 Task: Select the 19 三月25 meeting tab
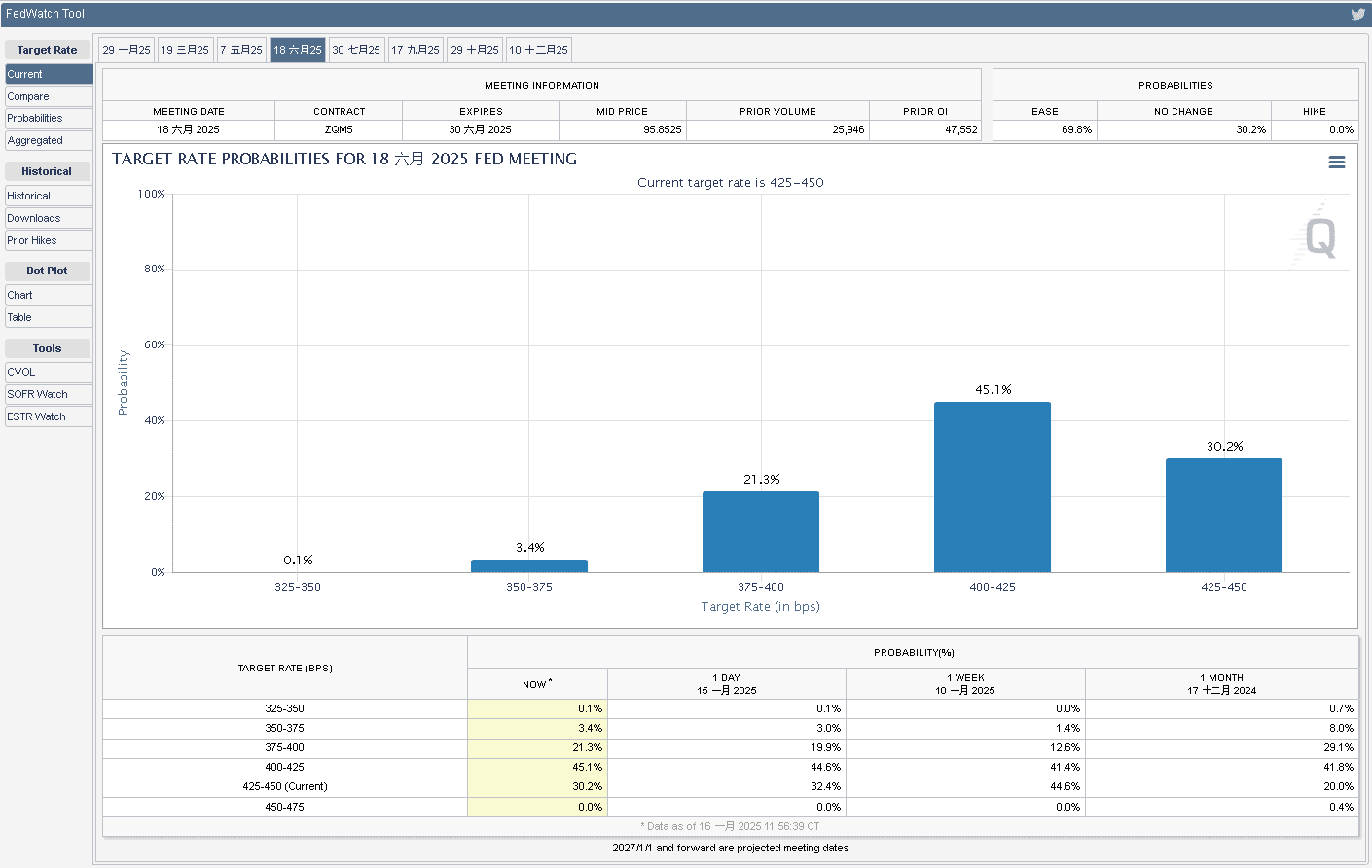coord(185,50)
